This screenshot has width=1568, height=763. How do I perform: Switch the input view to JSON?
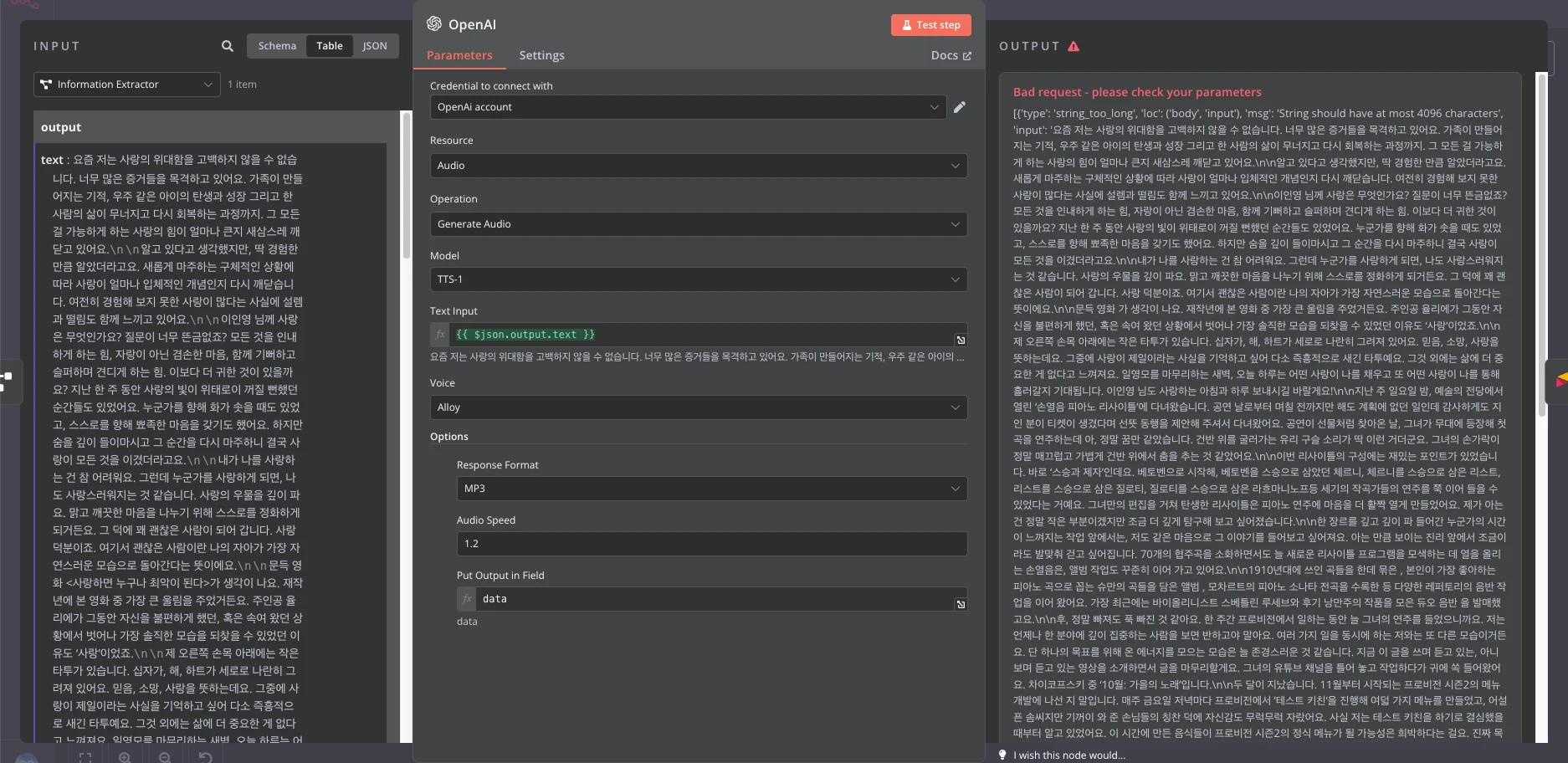375,46
